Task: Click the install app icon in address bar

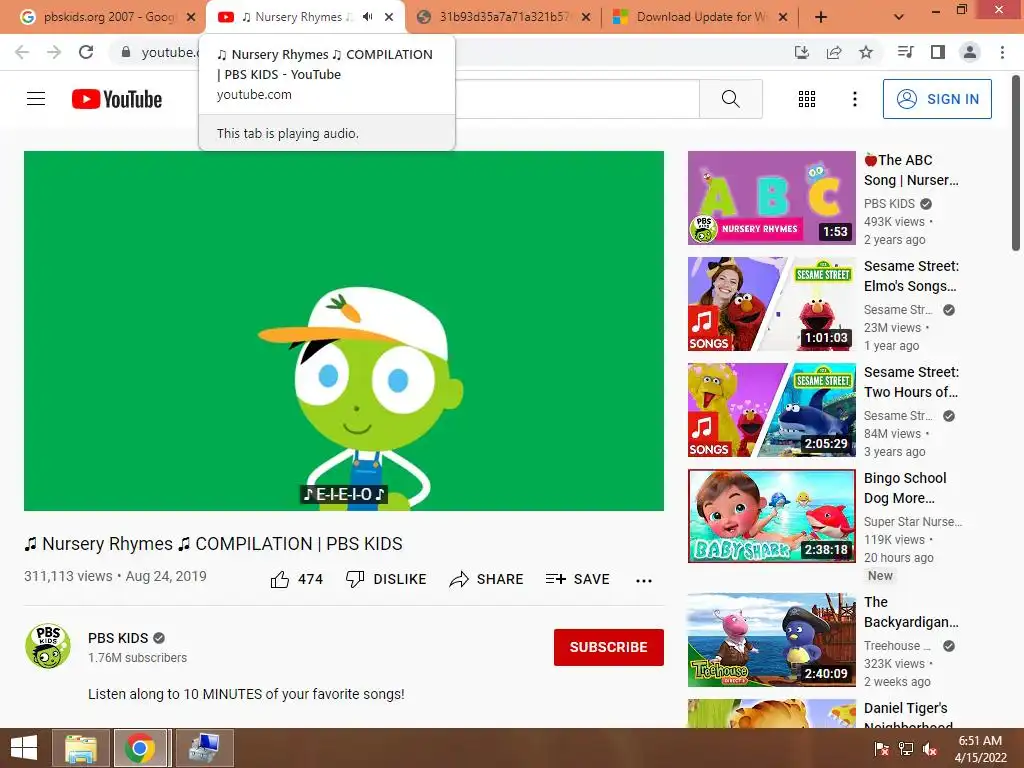Action: coord(802,52)
